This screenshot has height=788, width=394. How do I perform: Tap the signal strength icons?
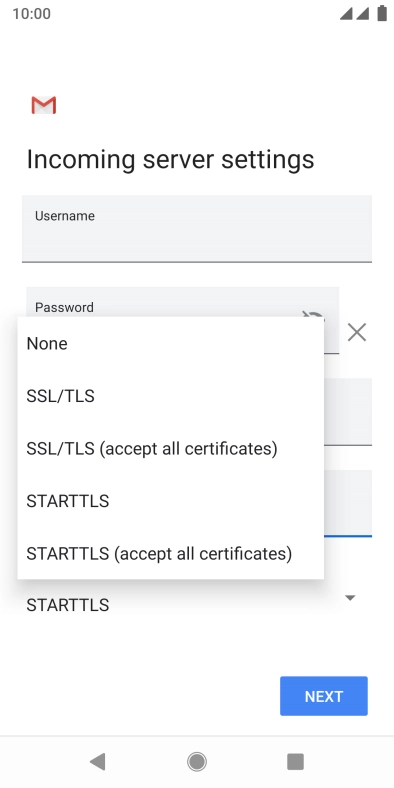pos(355,14)
